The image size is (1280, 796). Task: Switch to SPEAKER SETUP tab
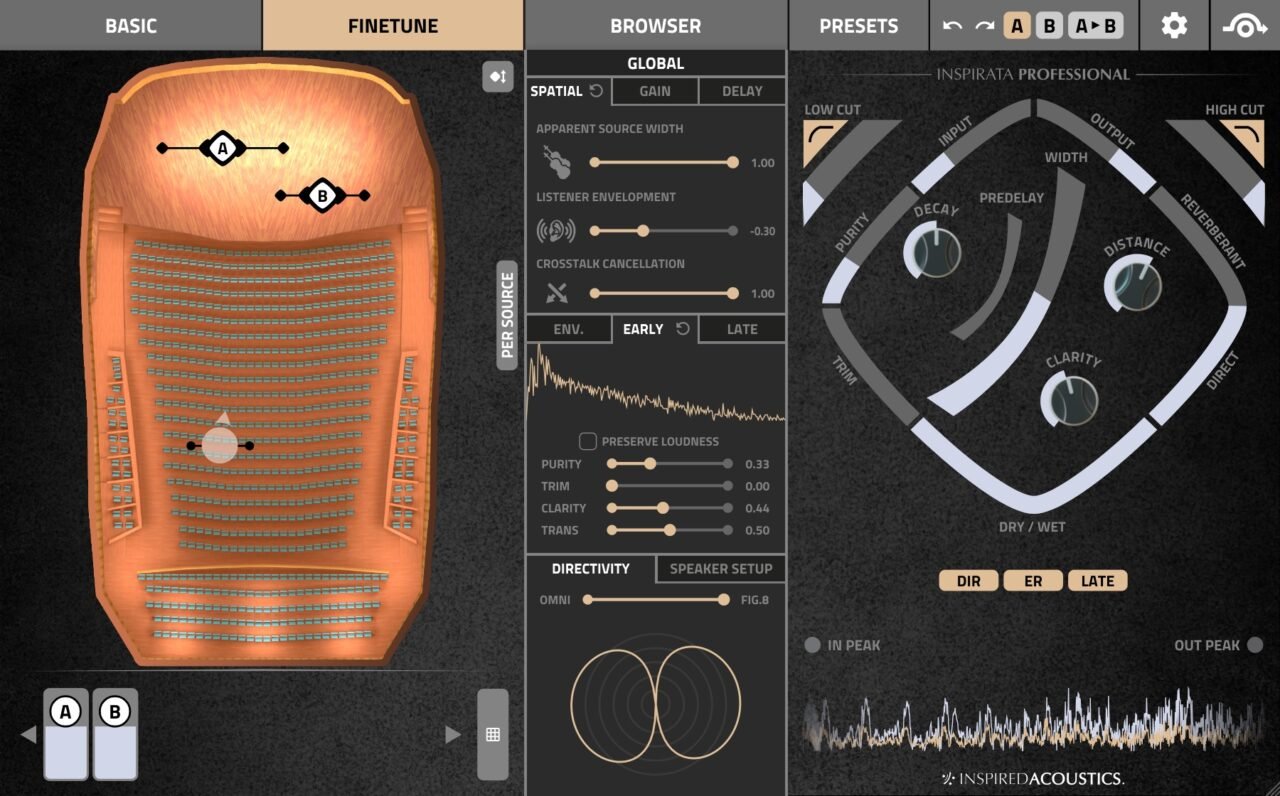pos(721,569)
